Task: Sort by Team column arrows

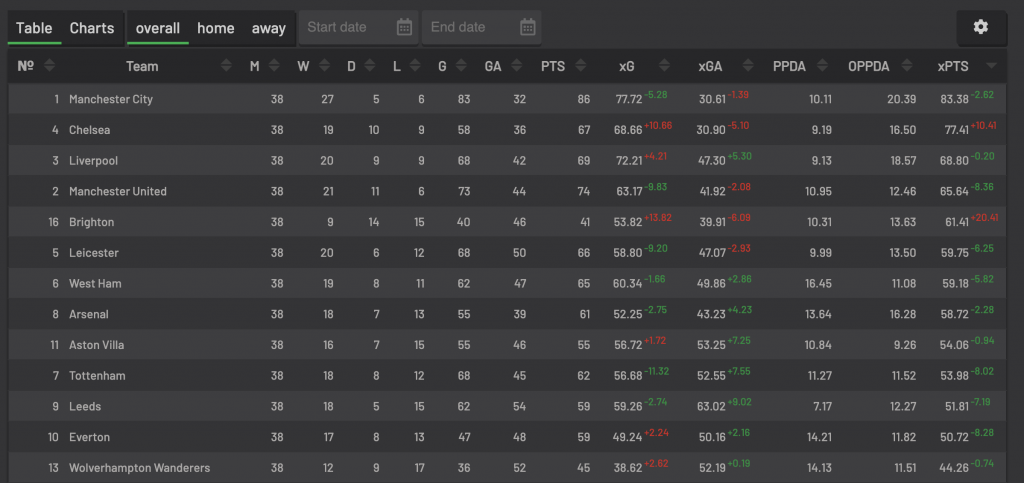Action: [x=227, y=66]
